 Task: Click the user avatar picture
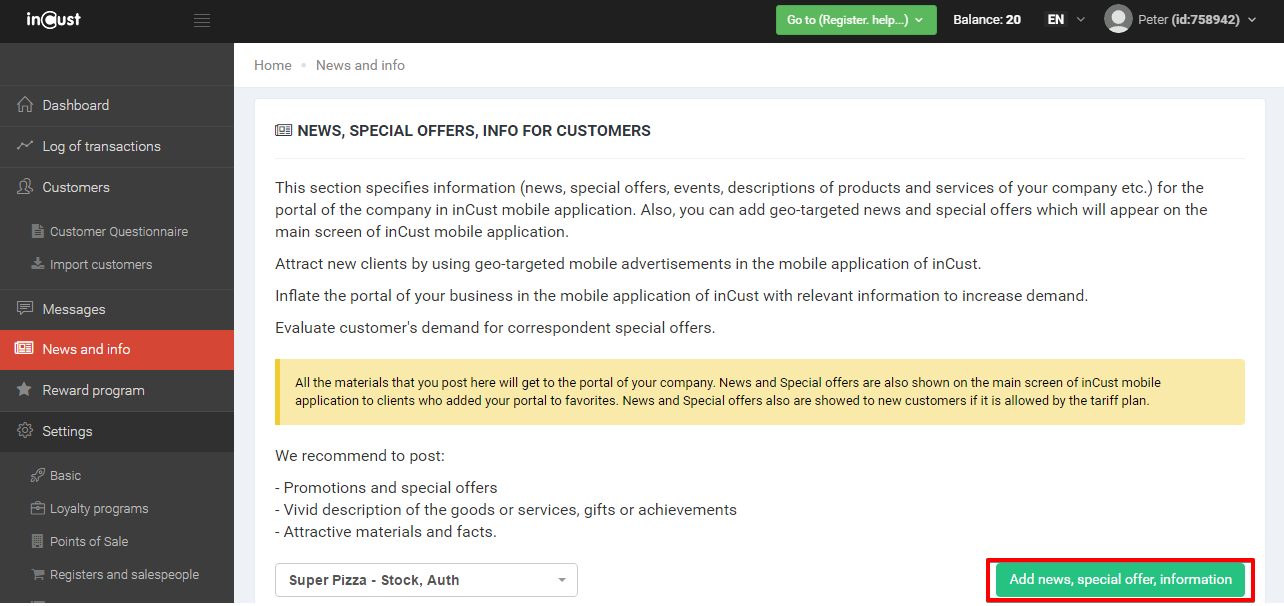pos(1118,19)
